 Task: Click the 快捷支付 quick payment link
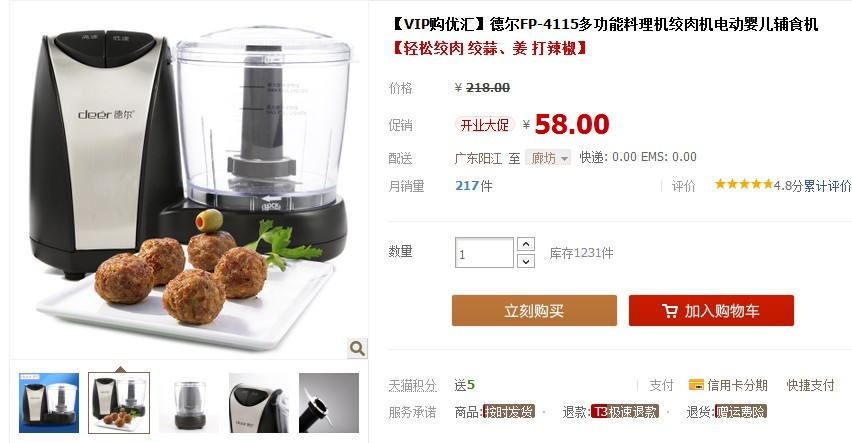pos(810,385)
